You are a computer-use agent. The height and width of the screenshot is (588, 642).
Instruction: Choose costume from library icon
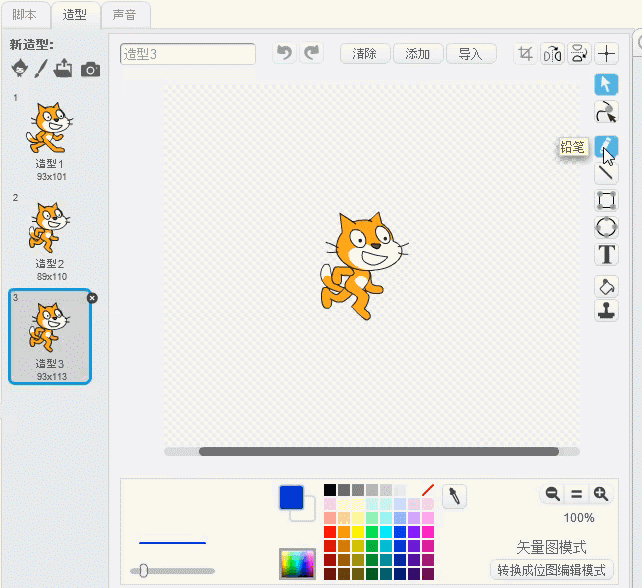pos(19,68)
